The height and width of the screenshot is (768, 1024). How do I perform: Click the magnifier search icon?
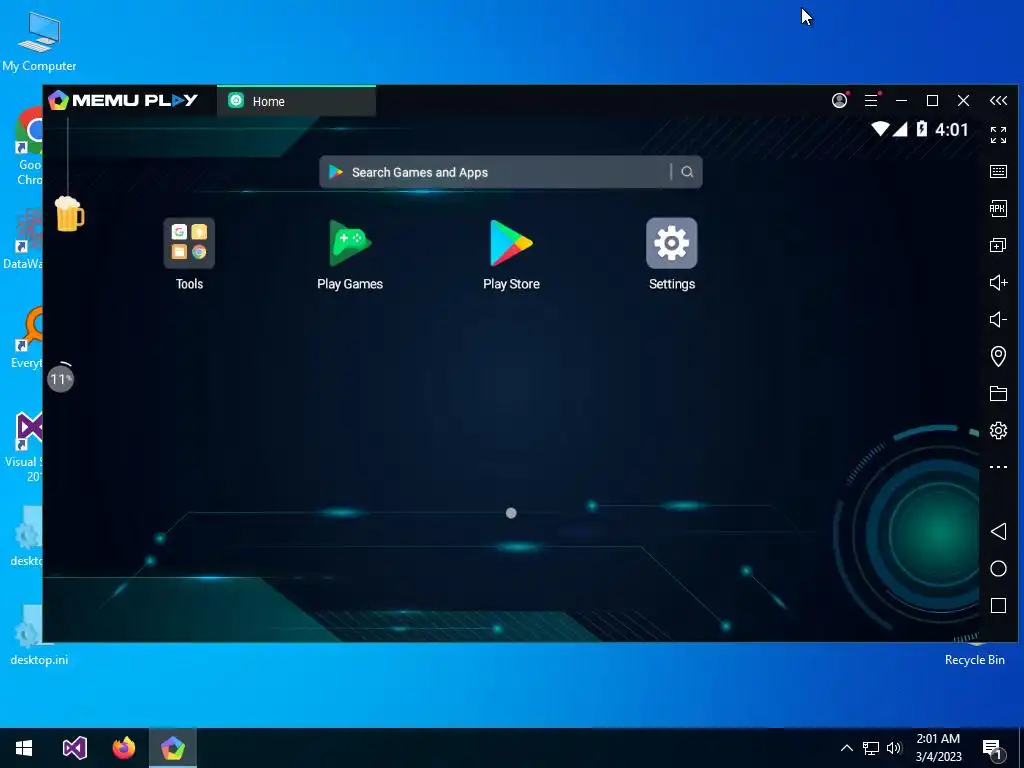[x=687, y=172]
